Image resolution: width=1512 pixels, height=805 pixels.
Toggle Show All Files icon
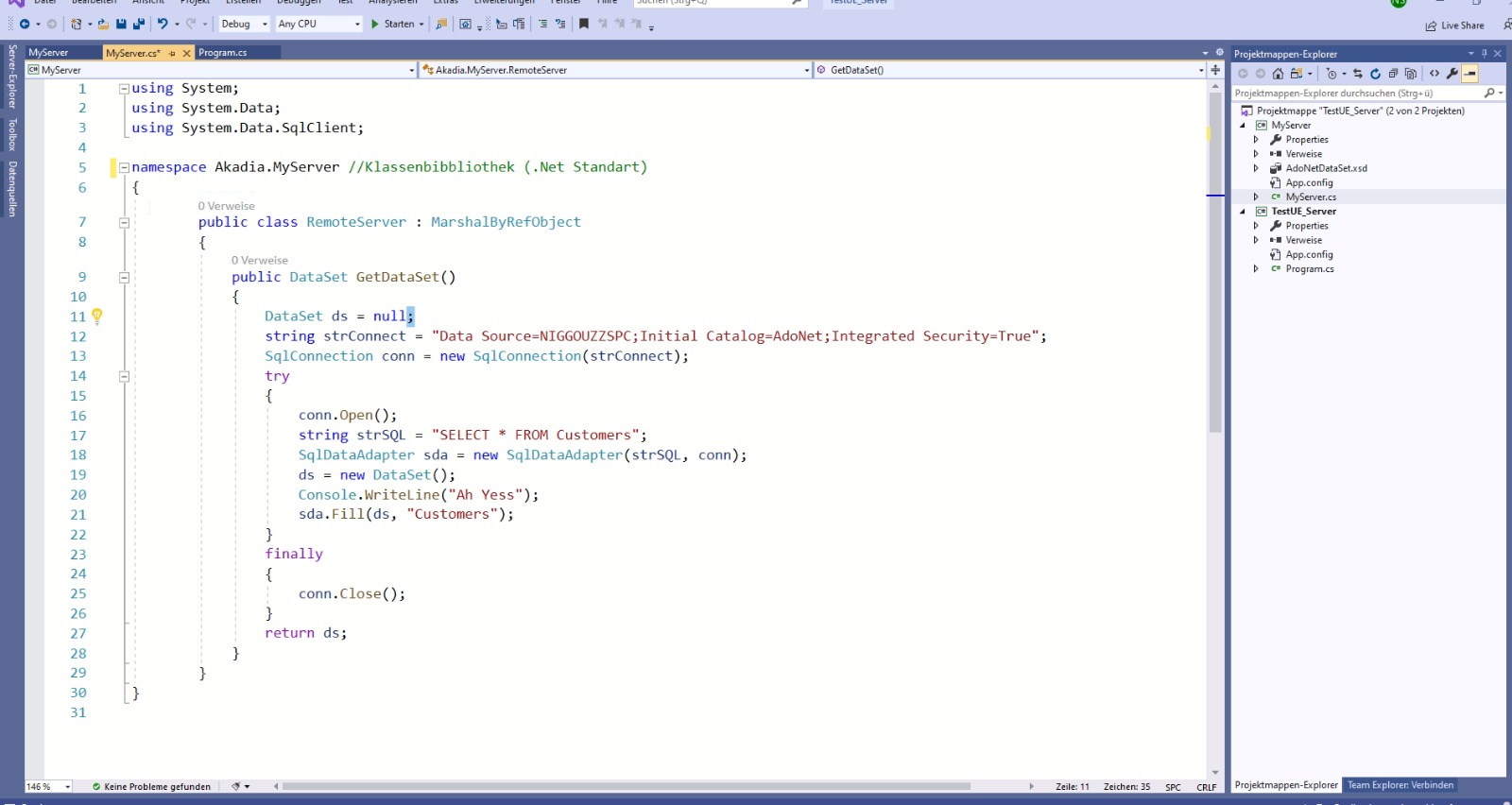pyautogui.click(x=1411, y=74)
